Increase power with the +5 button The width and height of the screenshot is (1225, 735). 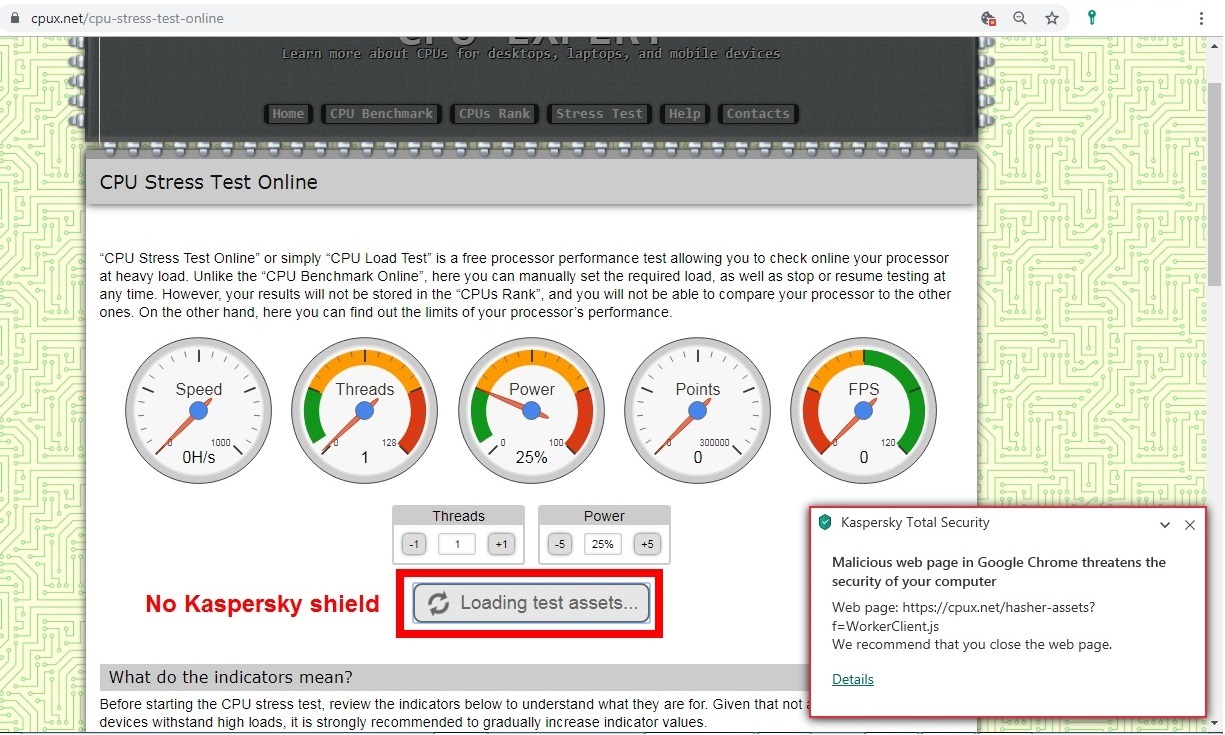647,544
